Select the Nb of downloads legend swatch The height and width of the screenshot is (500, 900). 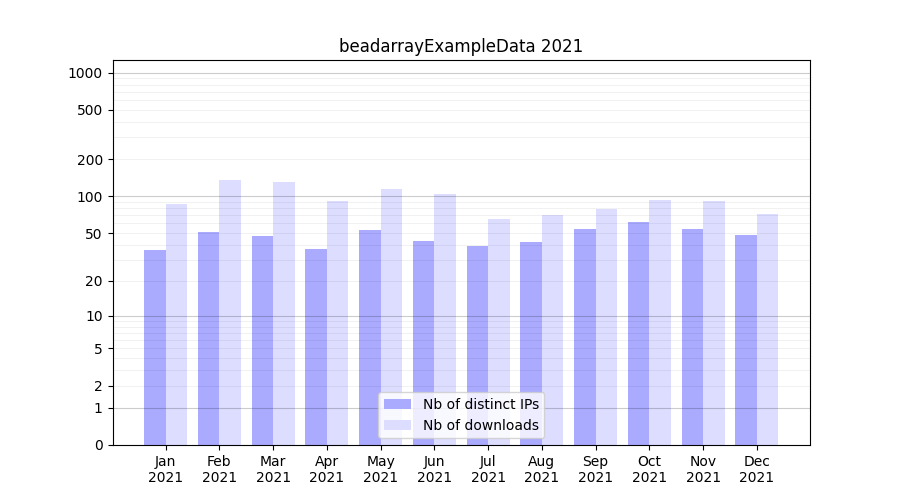coord(397,425)
